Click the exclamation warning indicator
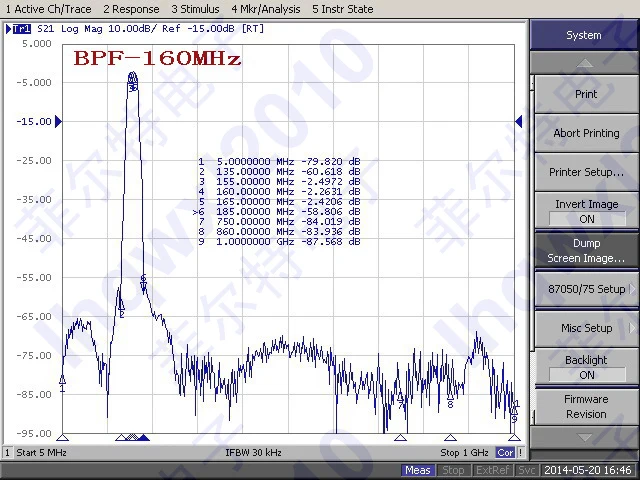Image resolution: width=640 pixels, height=480 pixels. [521, 452]
